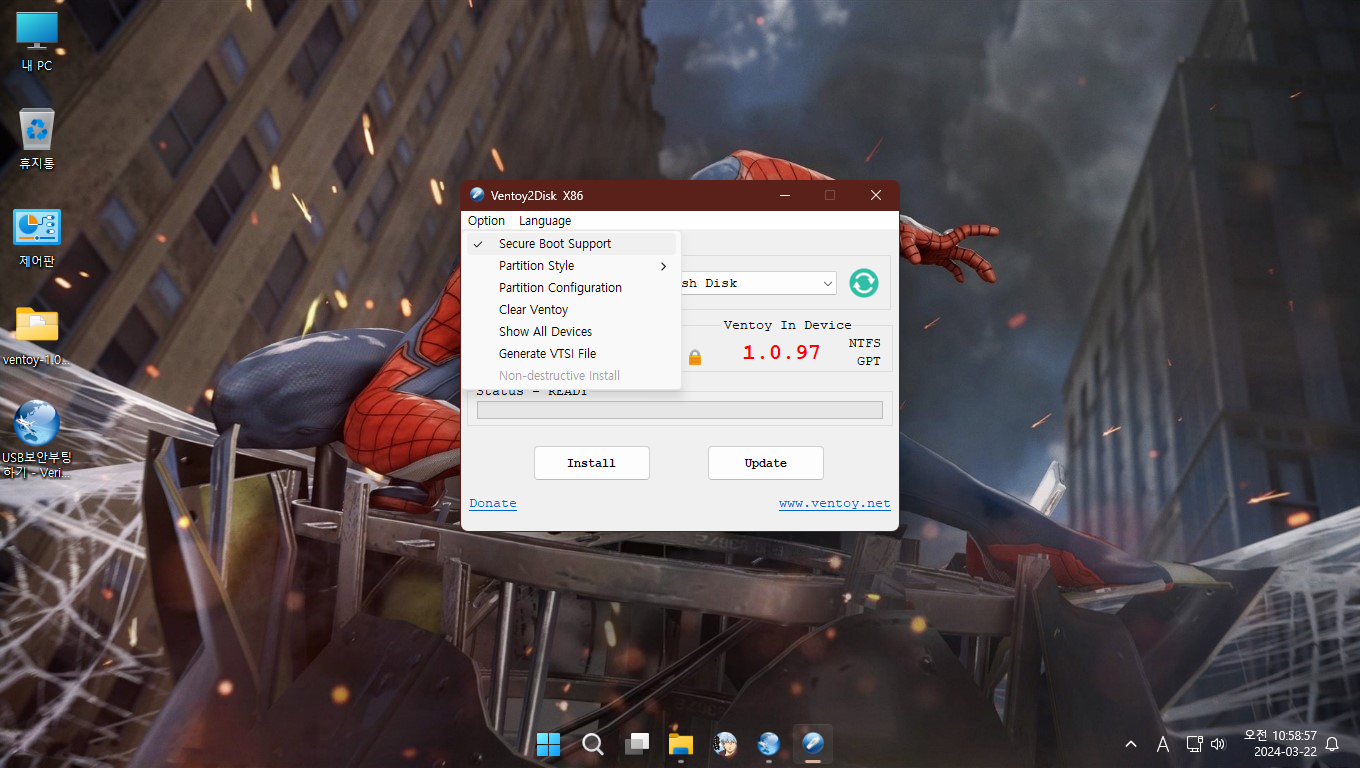Select the 휴지통 recycle bin icon
Viewport: 1360px width, 768px height.
(x=37, y=139)
